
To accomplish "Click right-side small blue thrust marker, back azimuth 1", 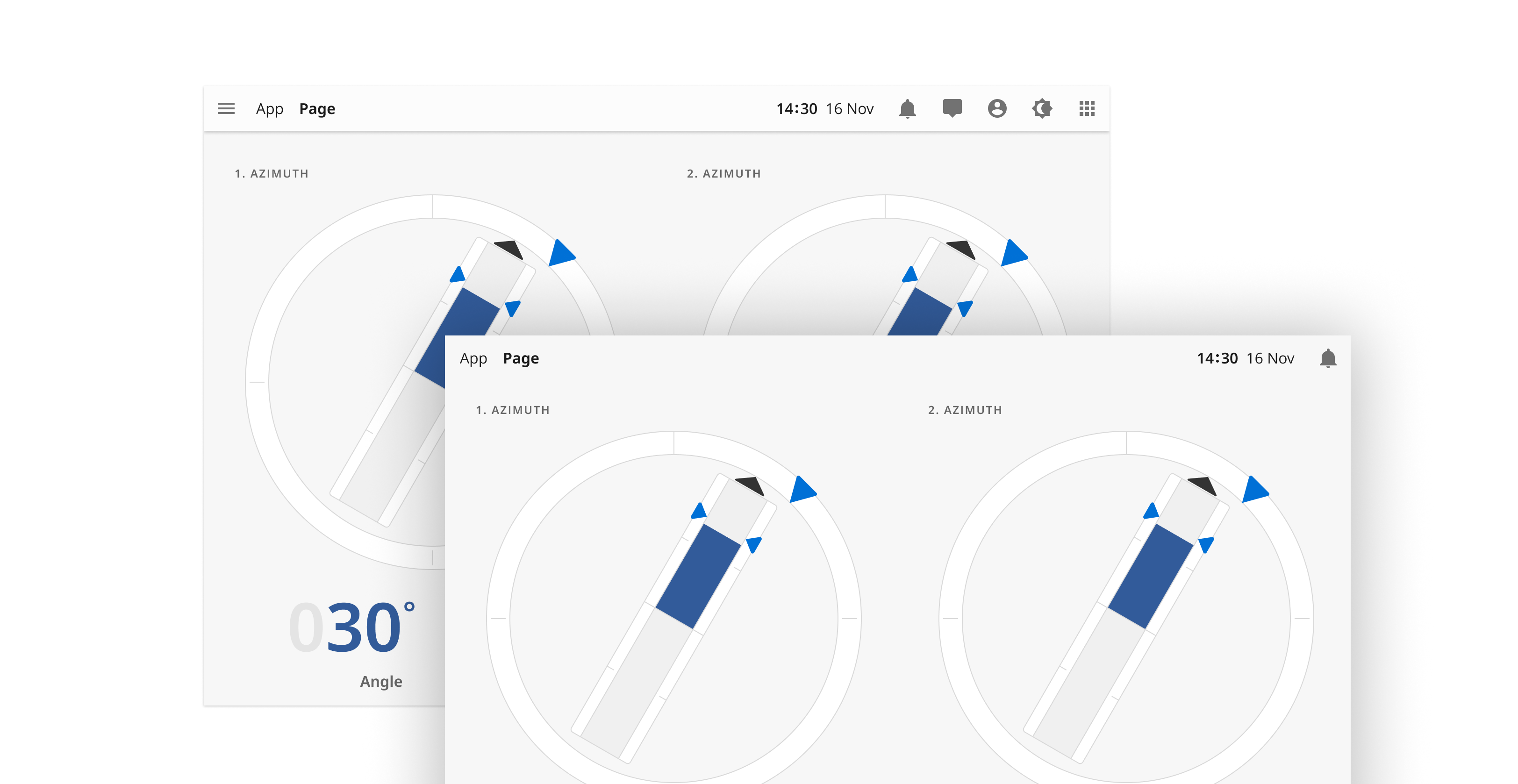I will (x=513, y=308).
